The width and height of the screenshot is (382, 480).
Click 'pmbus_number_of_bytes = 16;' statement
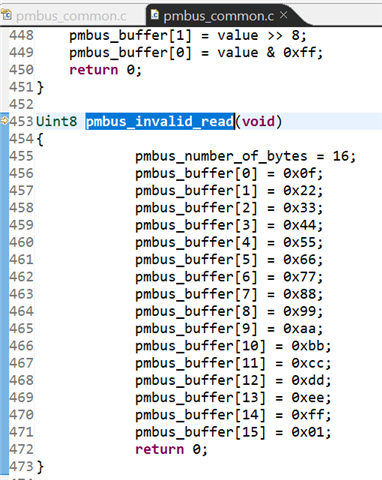click(246, 156)
